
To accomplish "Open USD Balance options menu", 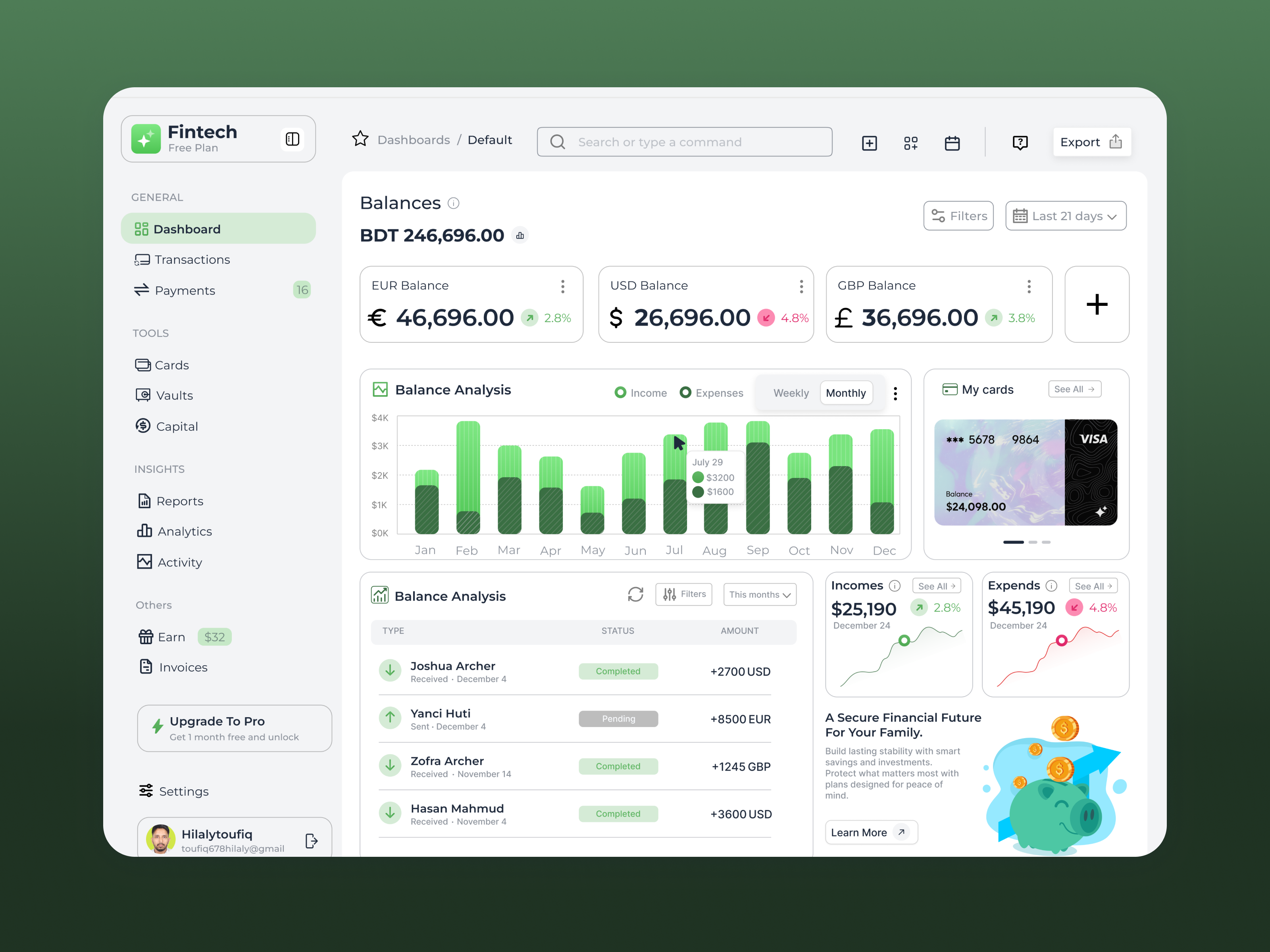I will [801, 286].
